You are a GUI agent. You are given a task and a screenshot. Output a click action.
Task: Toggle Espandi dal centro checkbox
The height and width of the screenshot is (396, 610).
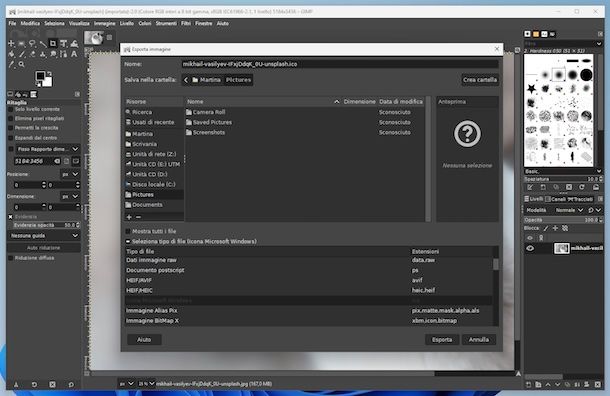[11, 138]
